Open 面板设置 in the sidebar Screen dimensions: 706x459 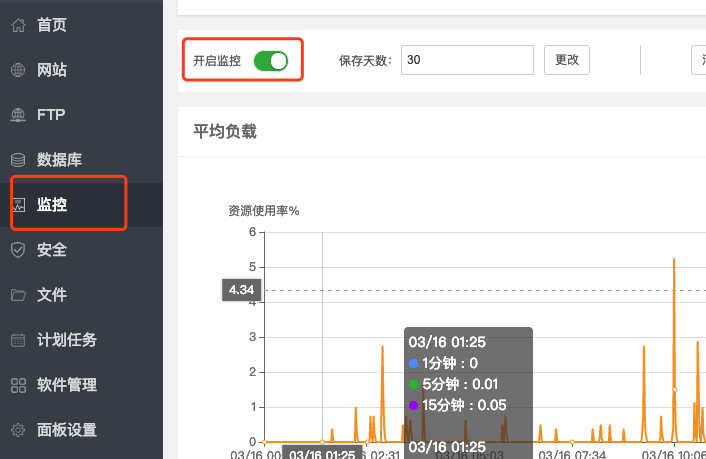click(x=67, y=430)
